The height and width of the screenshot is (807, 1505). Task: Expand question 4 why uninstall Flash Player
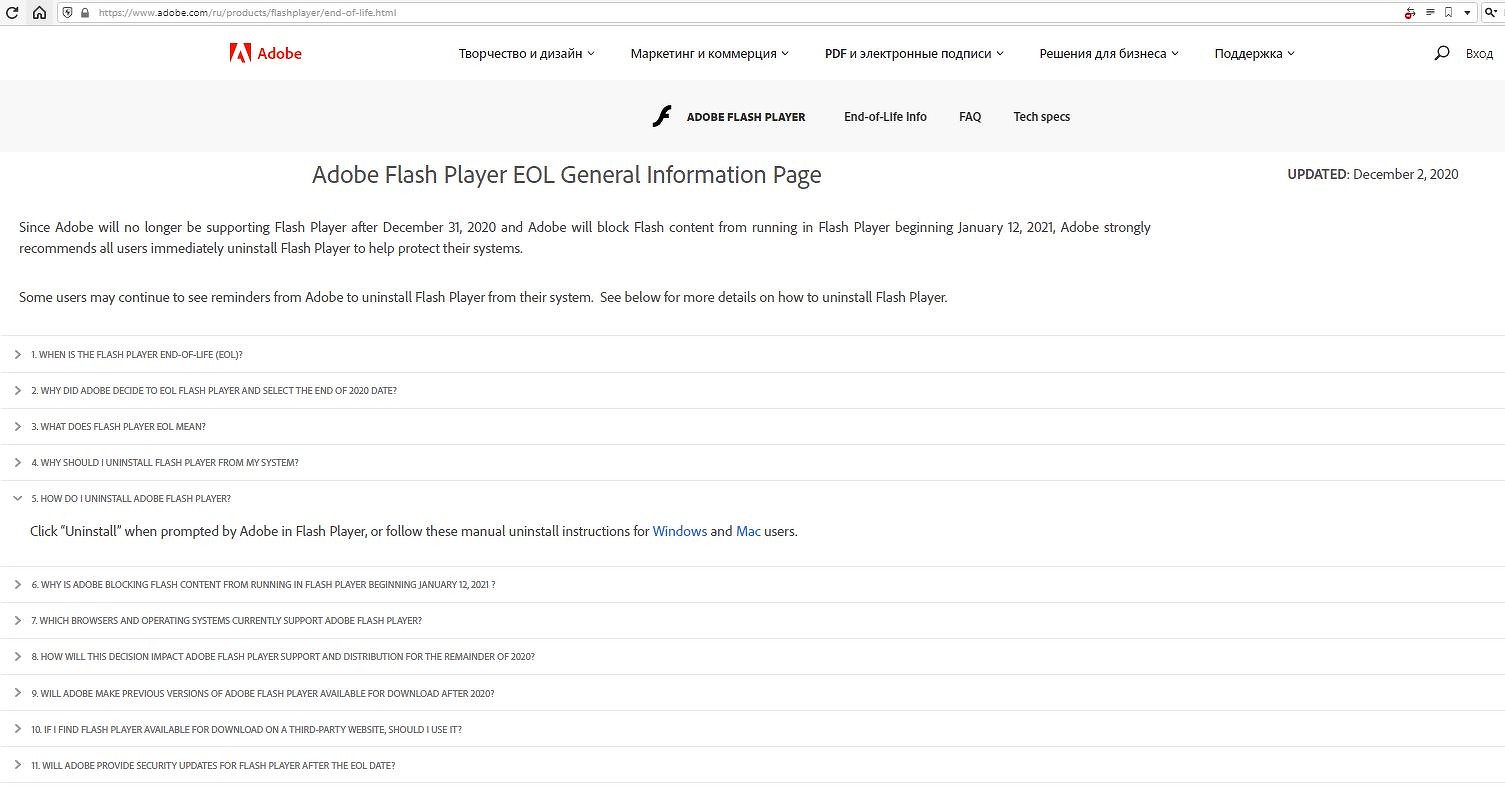752,462
